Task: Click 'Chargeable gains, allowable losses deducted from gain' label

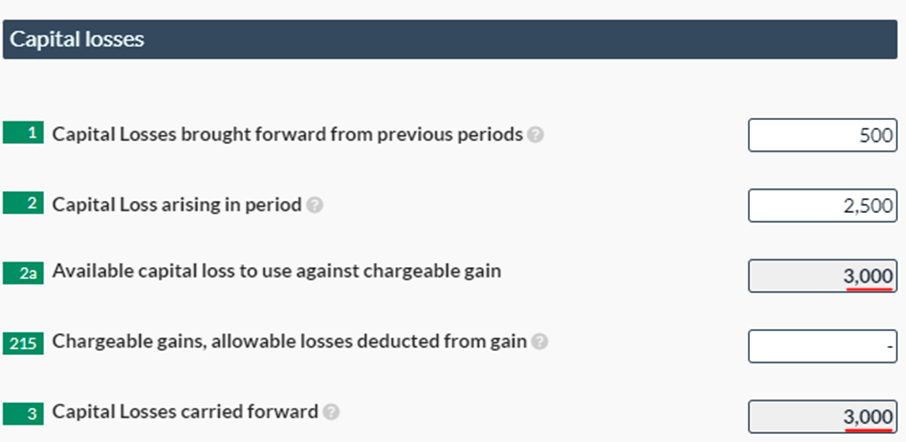Action: click(x=289, y=342)
